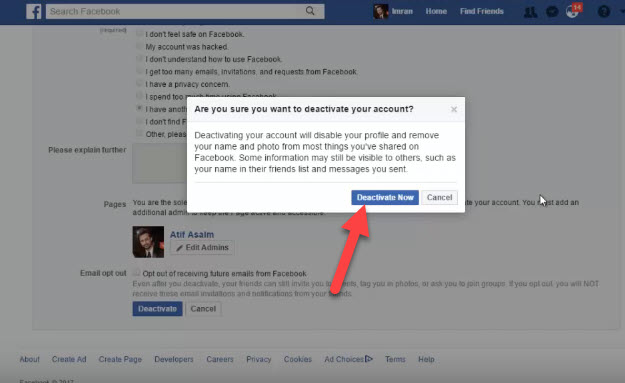Open the Atif Aslam page link
The image size is (625, 383).
point(192,234)
